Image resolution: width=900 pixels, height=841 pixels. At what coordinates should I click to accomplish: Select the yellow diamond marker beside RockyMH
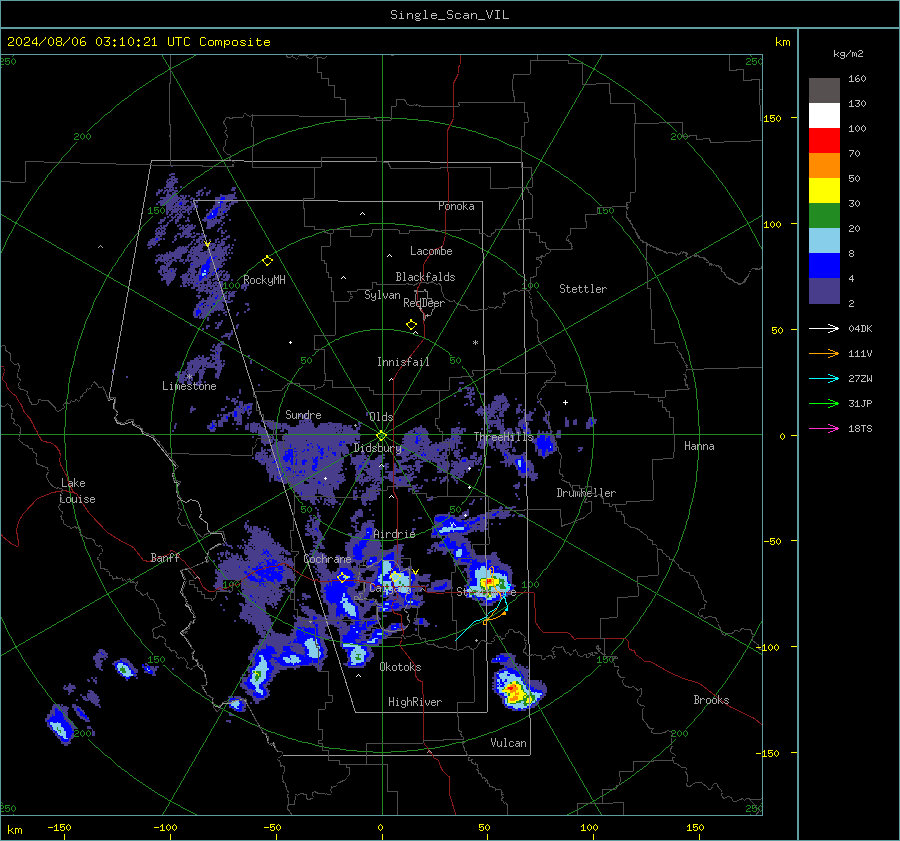[x=267, y=261]
